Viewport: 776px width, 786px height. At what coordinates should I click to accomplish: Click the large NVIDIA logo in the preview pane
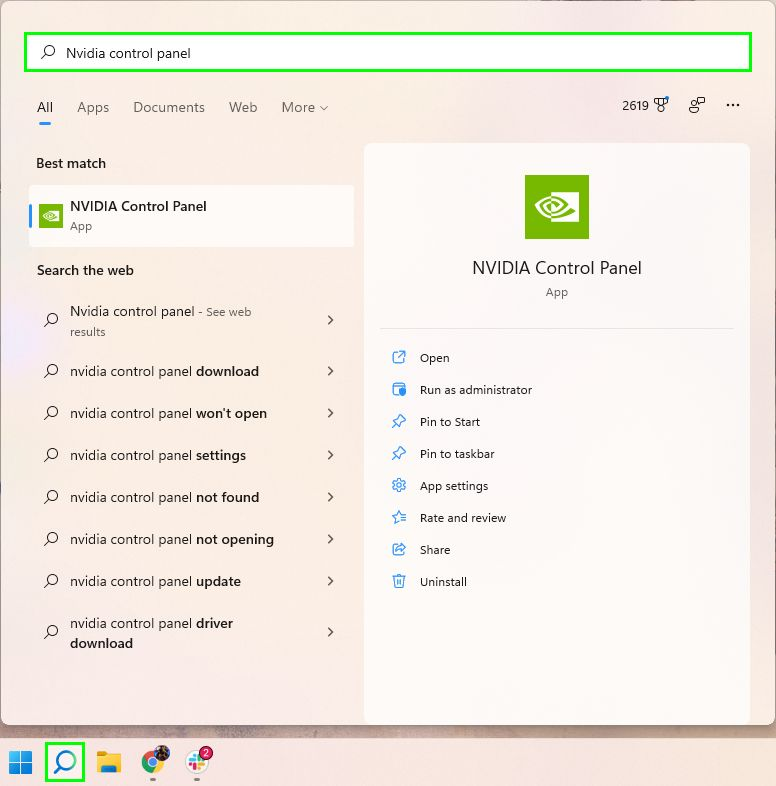coord(557,207)
